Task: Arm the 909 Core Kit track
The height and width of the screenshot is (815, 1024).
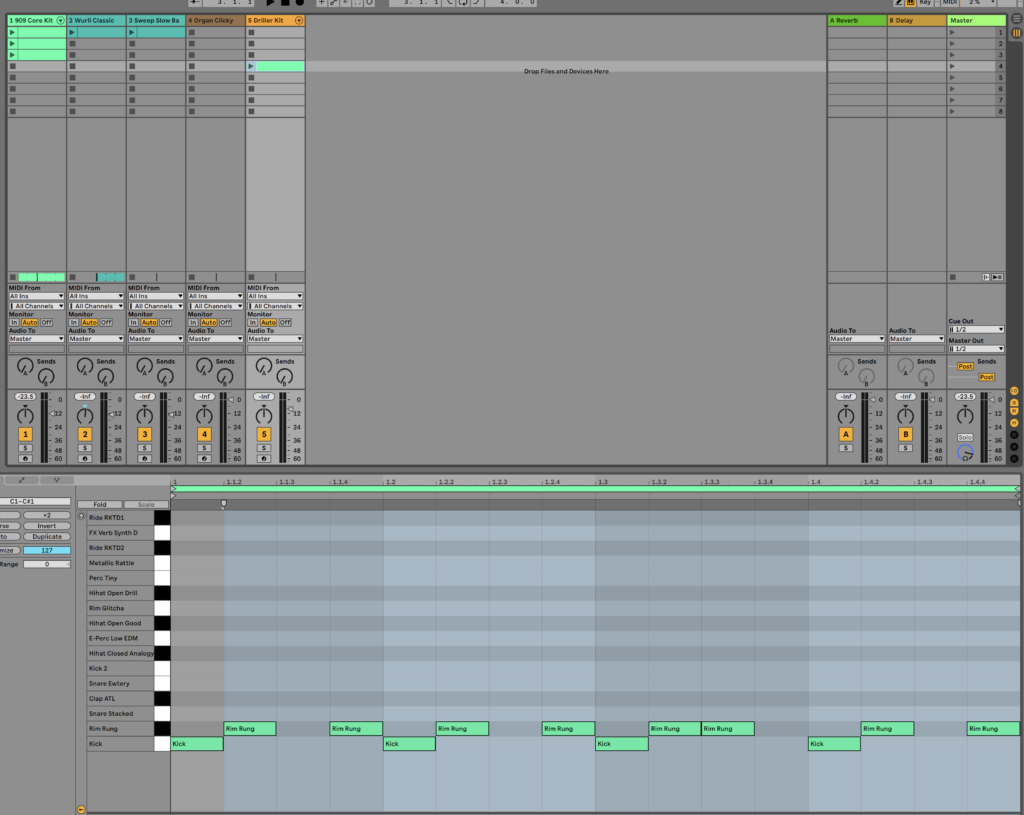Action: [x=25, y=458]
